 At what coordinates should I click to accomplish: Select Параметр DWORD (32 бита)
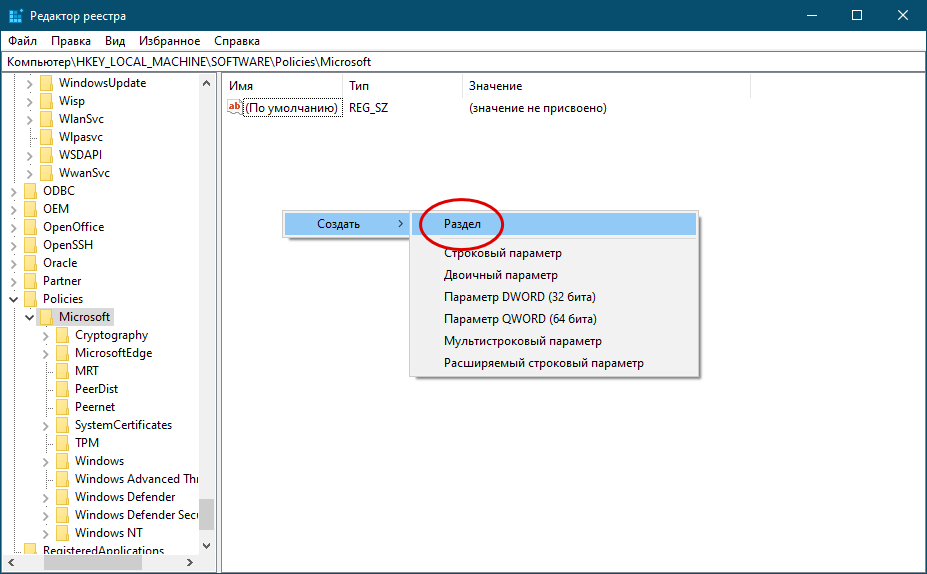pos(555,297)
